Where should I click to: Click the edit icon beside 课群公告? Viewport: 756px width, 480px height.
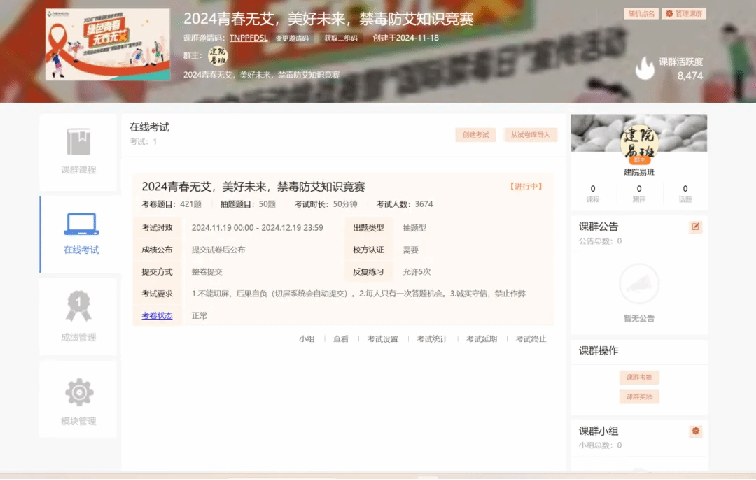pyautogui.click(x=696, y=227)
